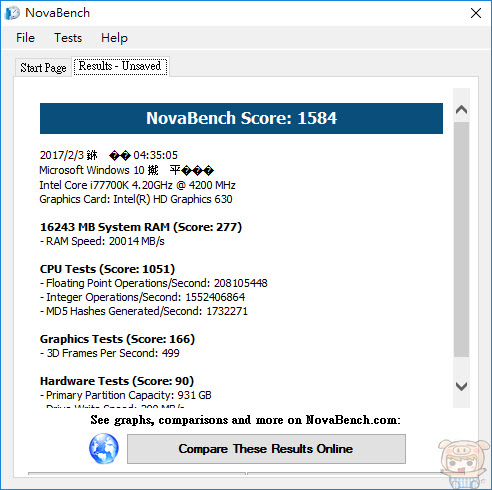492x490 pixels.
Task: Close the NovaBench window
Action: click(x=476, y=13)
